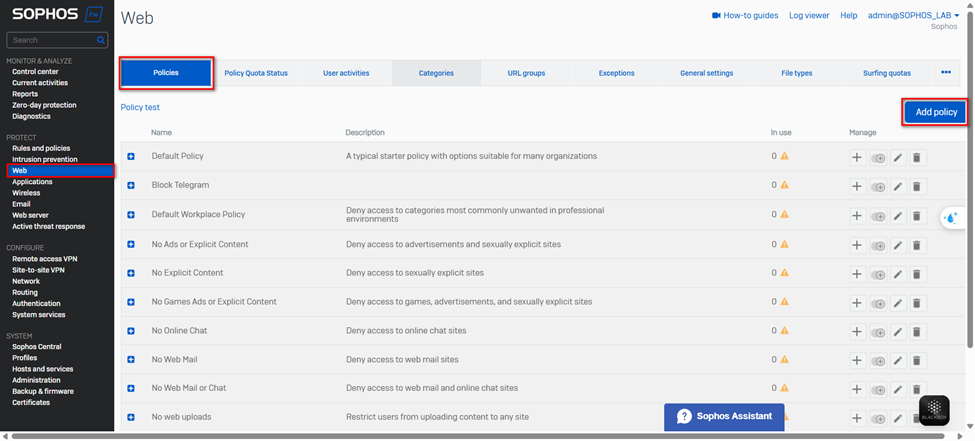The width and height of the screenshot is (975, 441).
Task: Delete the Default Workplace Policy via trash icon
Action: [x=918, y=215]
